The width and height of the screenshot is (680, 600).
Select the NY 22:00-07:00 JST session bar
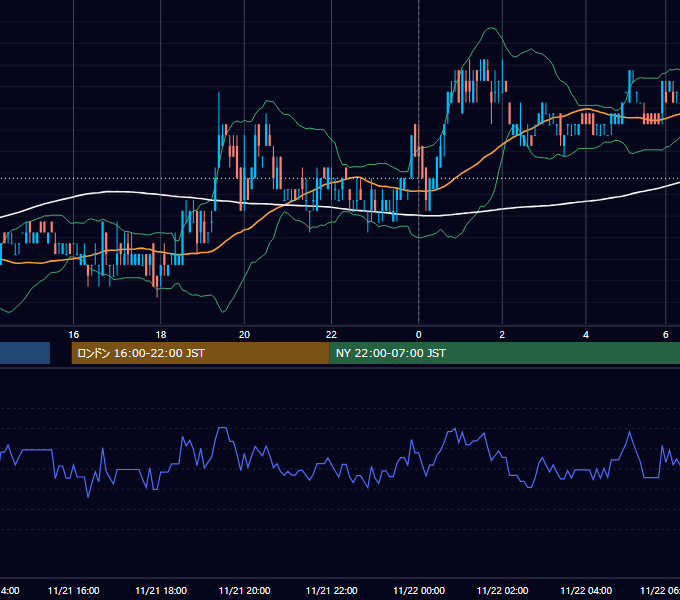pyautogui.click(x=505, y=353)
